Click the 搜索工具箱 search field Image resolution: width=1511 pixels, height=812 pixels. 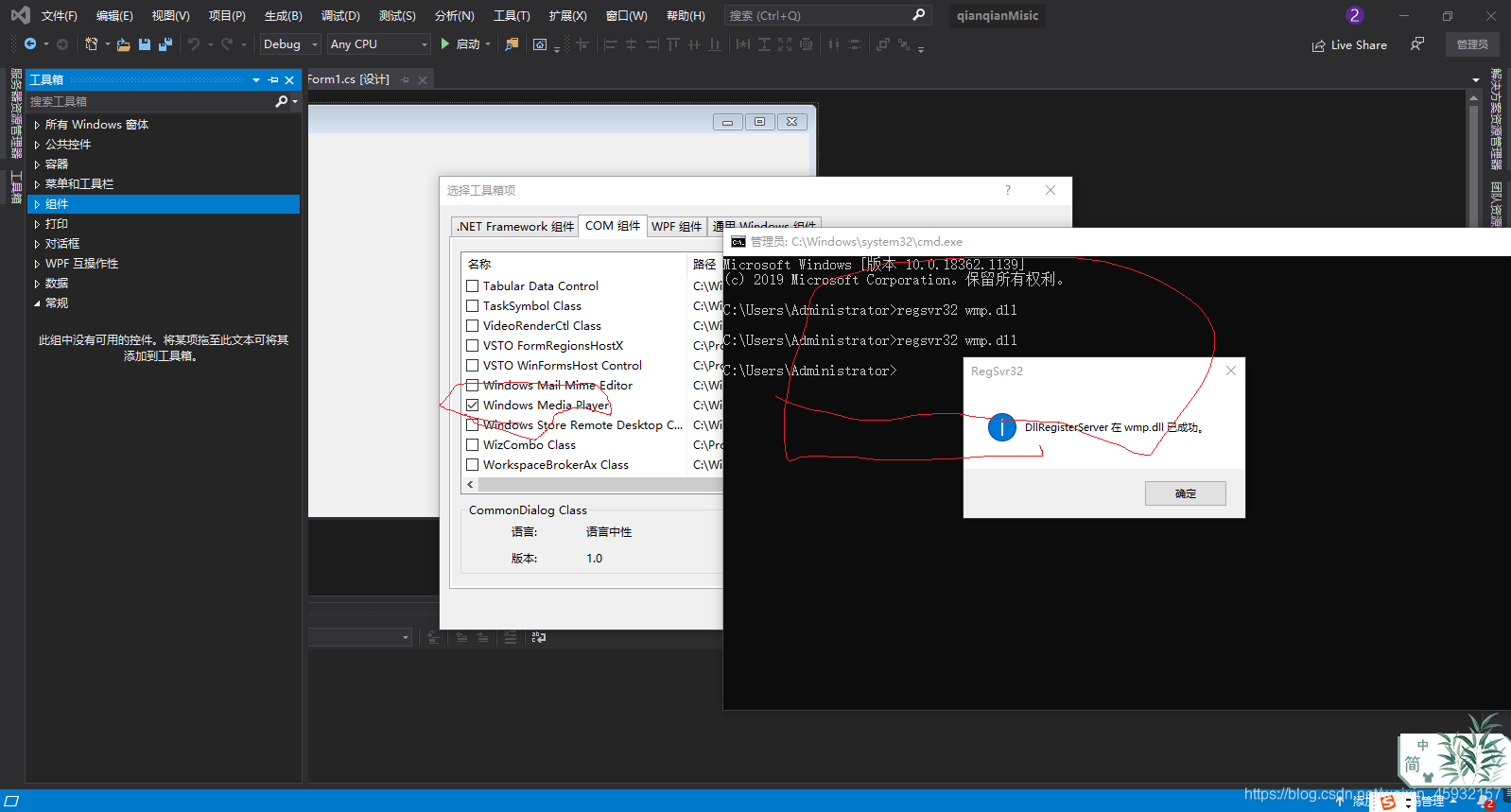click(149, 101)
